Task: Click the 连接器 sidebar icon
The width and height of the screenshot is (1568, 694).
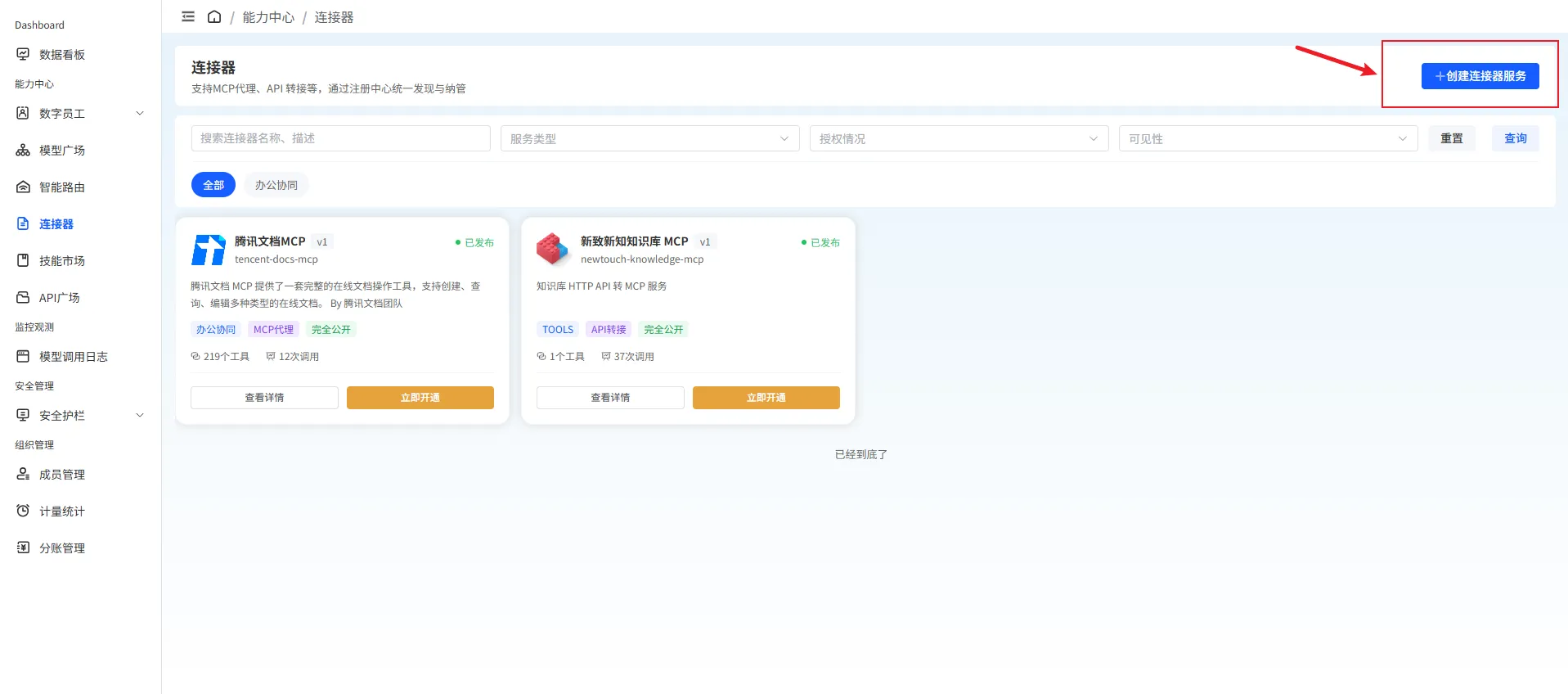Action: 23,223
